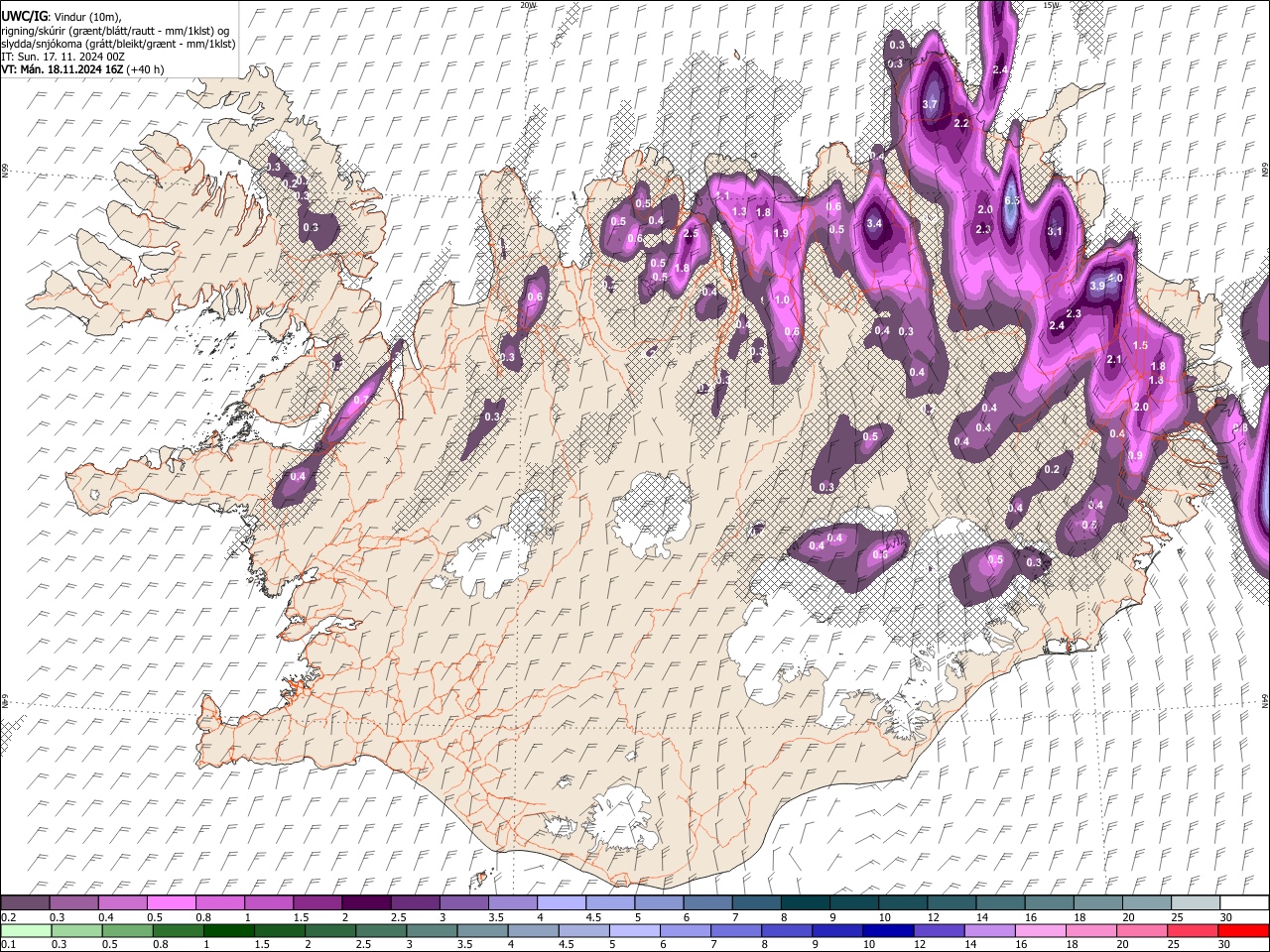Screen dimensions: 1270x952
Task: Click the 6.5 snowfall value on the map
Action: pos(1012,200)
